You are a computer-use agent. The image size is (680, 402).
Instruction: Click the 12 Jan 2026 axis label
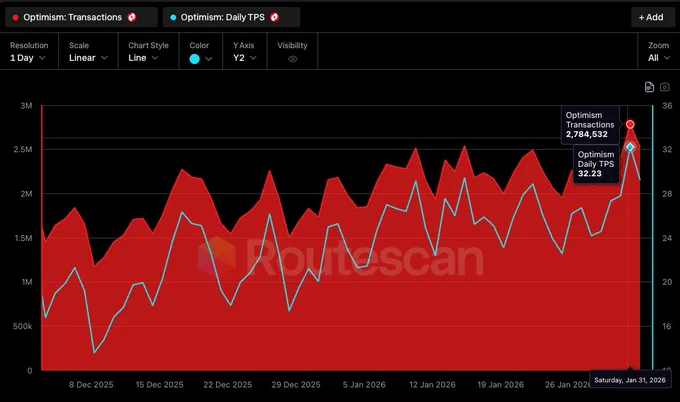coord(432,385)
